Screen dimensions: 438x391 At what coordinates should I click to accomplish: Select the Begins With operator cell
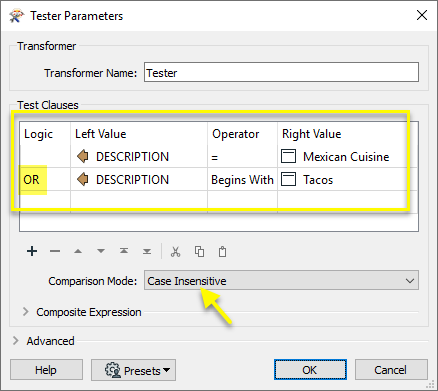click(242, 180)
